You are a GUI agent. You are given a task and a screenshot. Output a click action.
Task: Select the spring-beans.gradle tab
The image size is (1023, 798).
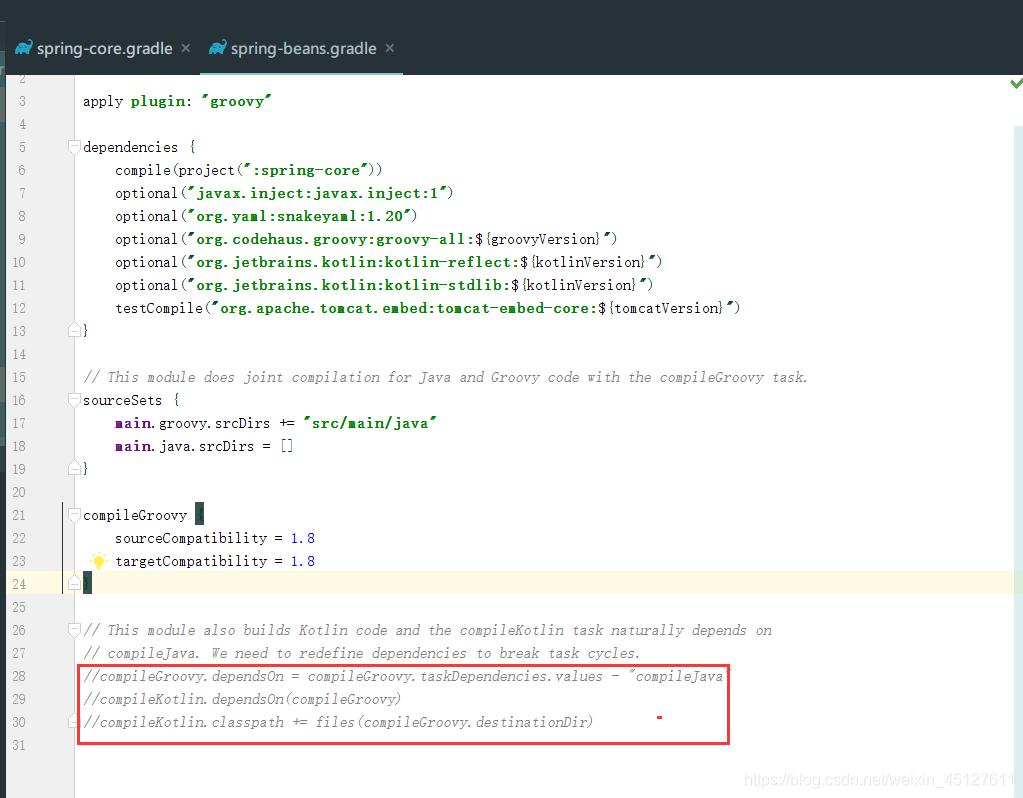[x=303, y=49]
